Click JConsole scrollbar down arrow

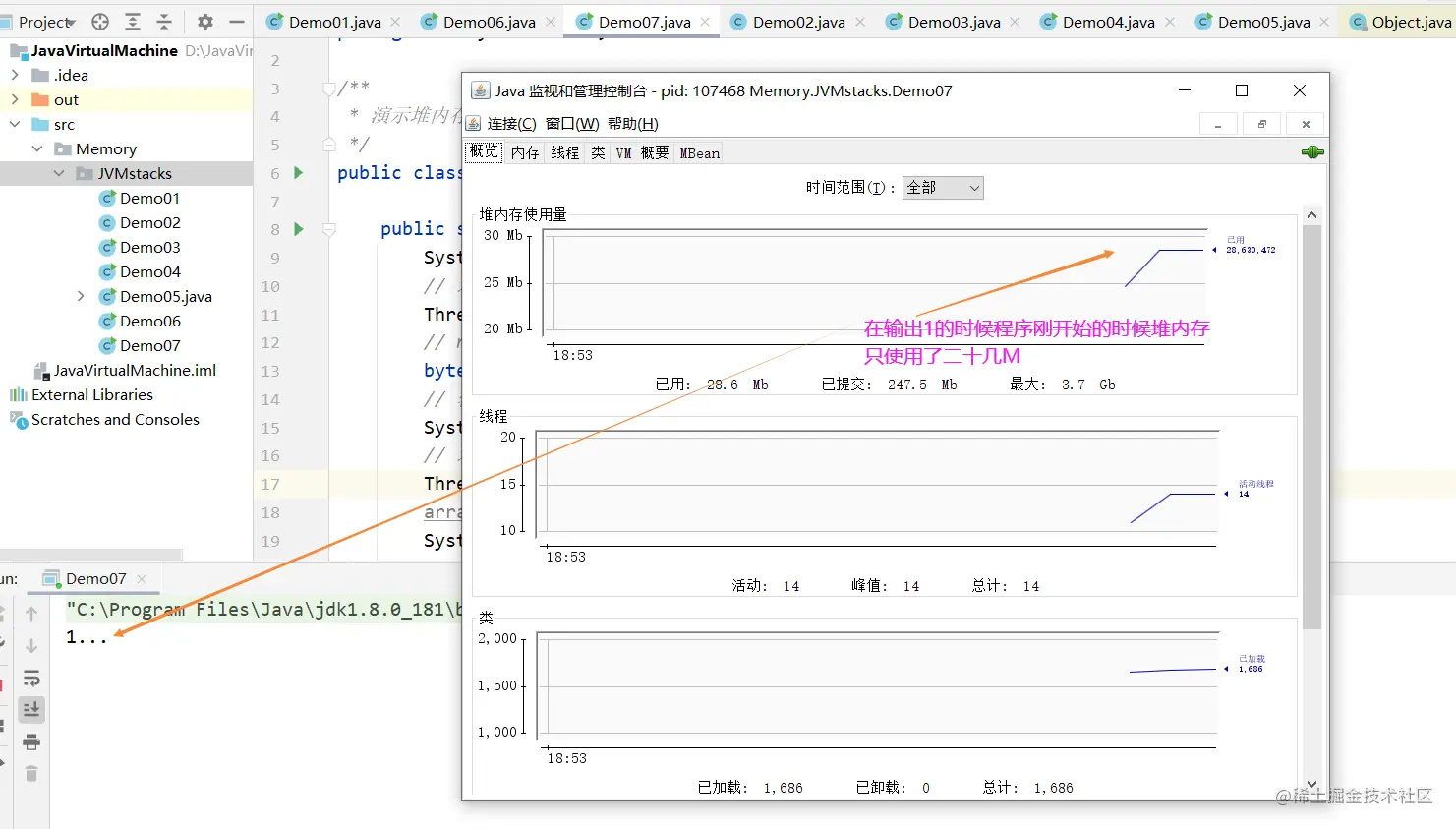[x=1311, y=784]
